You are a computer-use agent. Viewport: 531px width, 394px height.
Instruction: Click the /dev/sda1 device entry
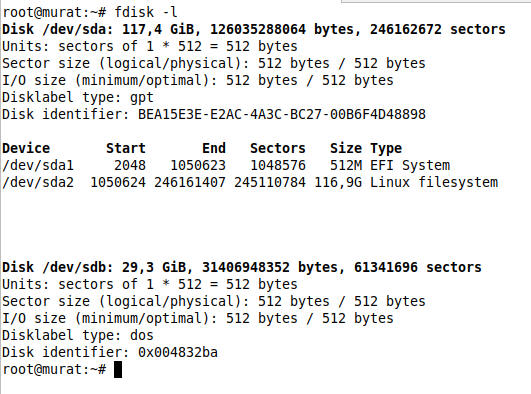(x=38, y=165)
